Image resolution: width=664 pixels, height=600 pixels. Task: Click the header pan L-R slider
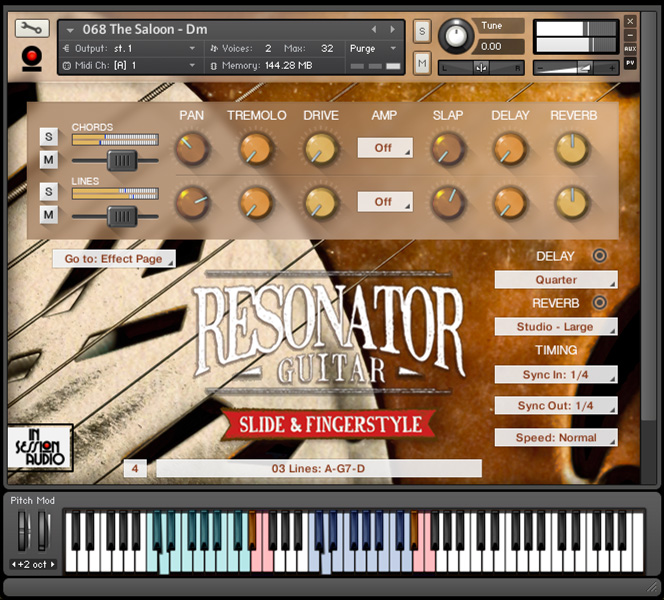click(x=481, y=68)
